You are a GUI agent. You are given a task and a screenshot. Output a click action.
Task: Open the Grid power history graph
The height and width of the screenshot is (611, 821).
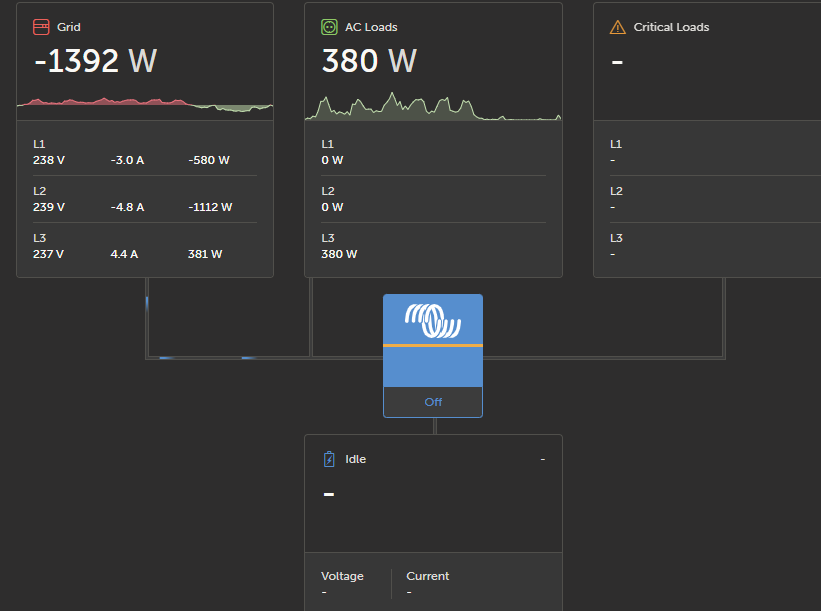pos(145,105)
